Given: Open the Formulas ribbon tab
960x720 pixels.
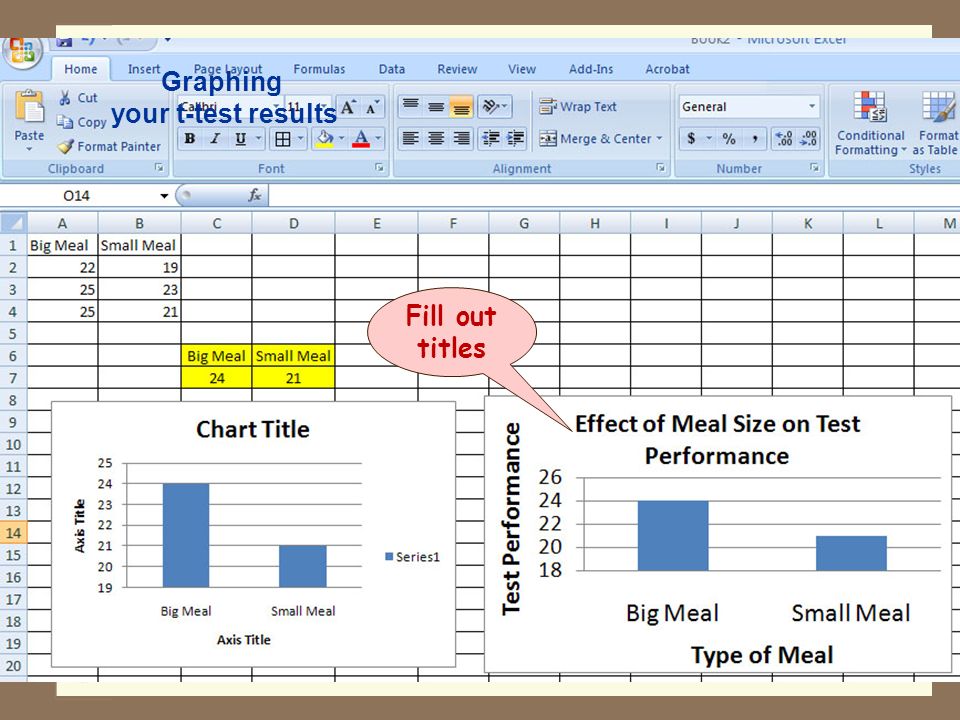Looking at the screenshot, I should tap(319, 69).
